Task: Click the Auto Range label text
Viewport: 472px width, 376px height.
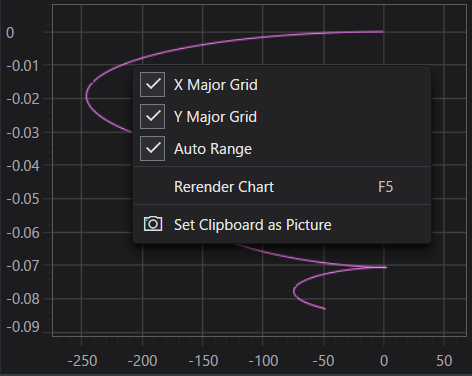Action: (213, 149)
